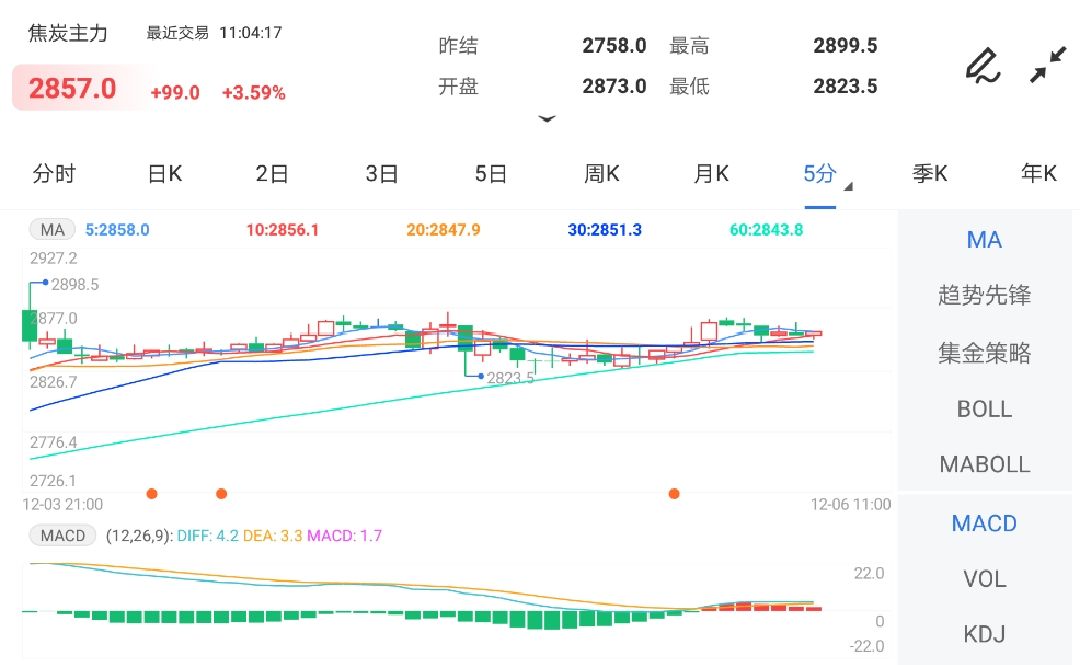Click the 昨结 value 2758.0

point(614,45)
